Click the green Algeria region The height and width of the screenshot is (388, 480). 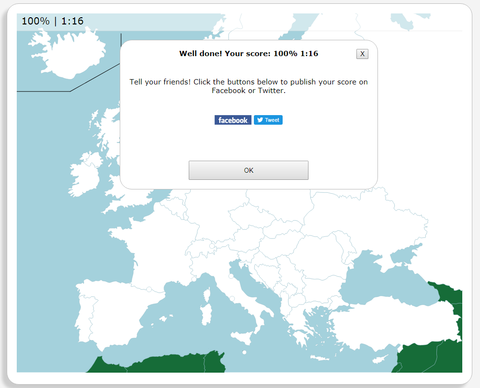167,364
